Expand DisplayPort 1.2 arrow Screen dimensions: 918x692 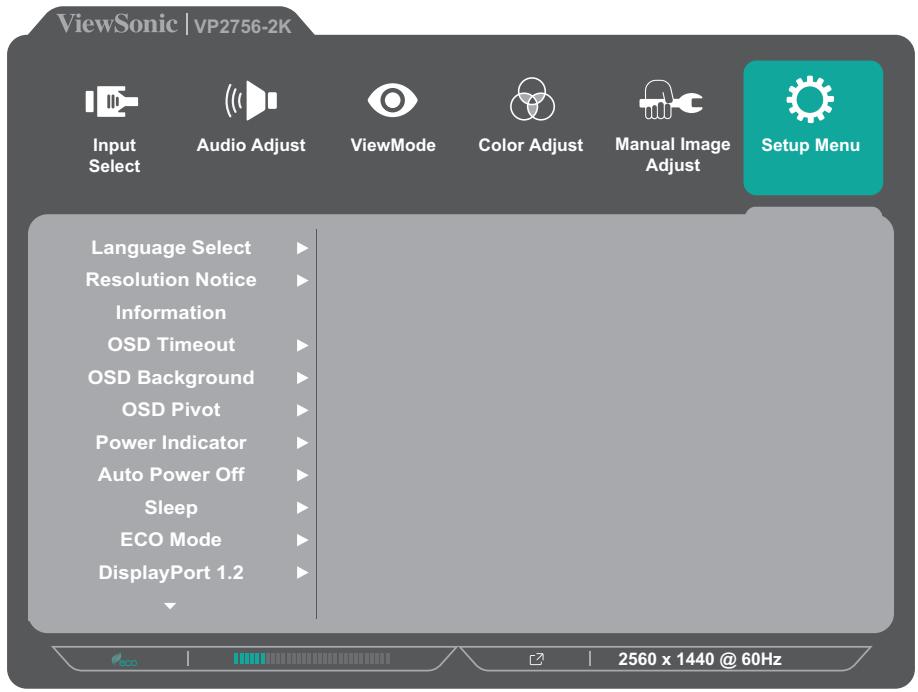[302, 573]
